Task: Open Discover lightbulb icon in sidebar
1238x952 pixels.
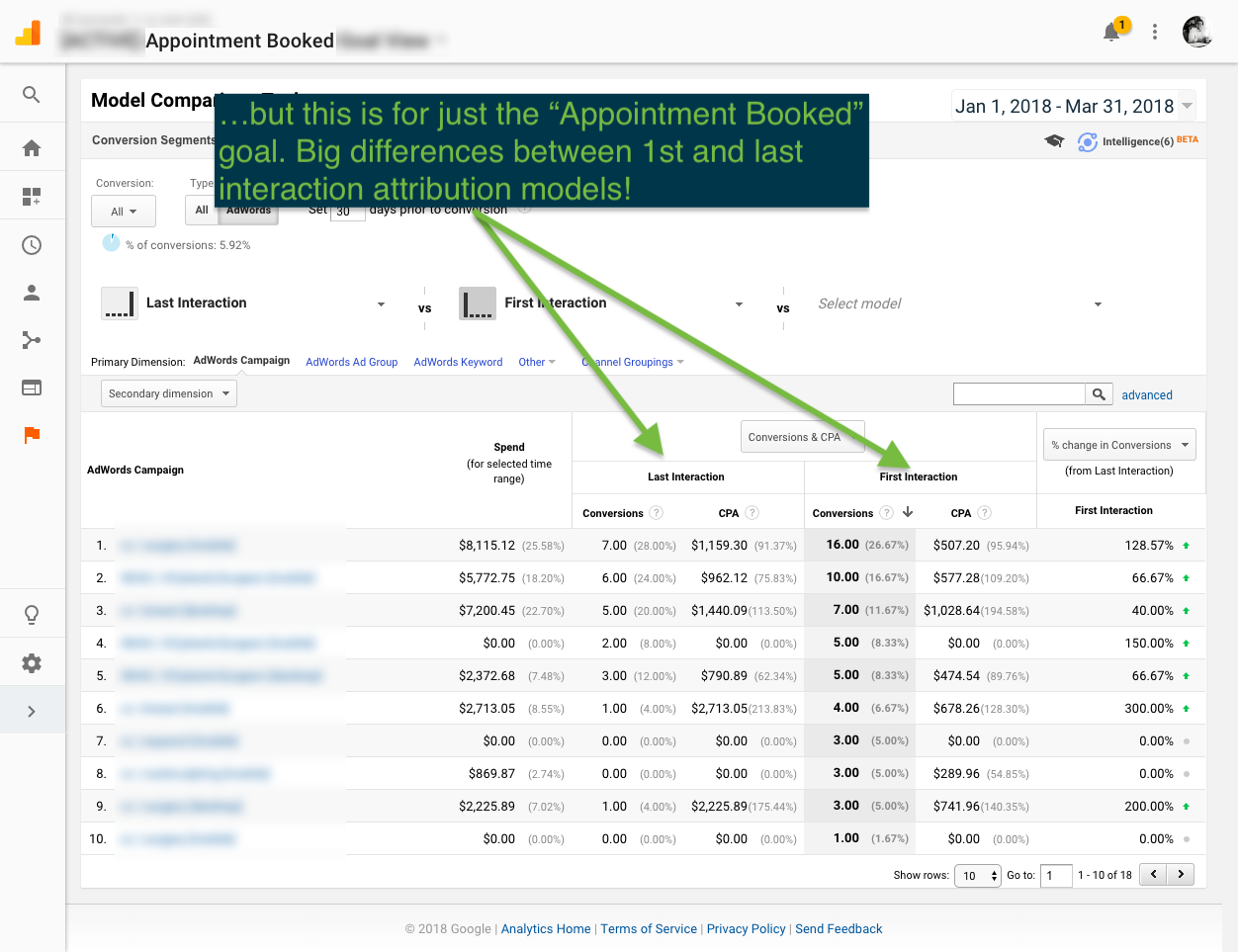Action: 32,615
